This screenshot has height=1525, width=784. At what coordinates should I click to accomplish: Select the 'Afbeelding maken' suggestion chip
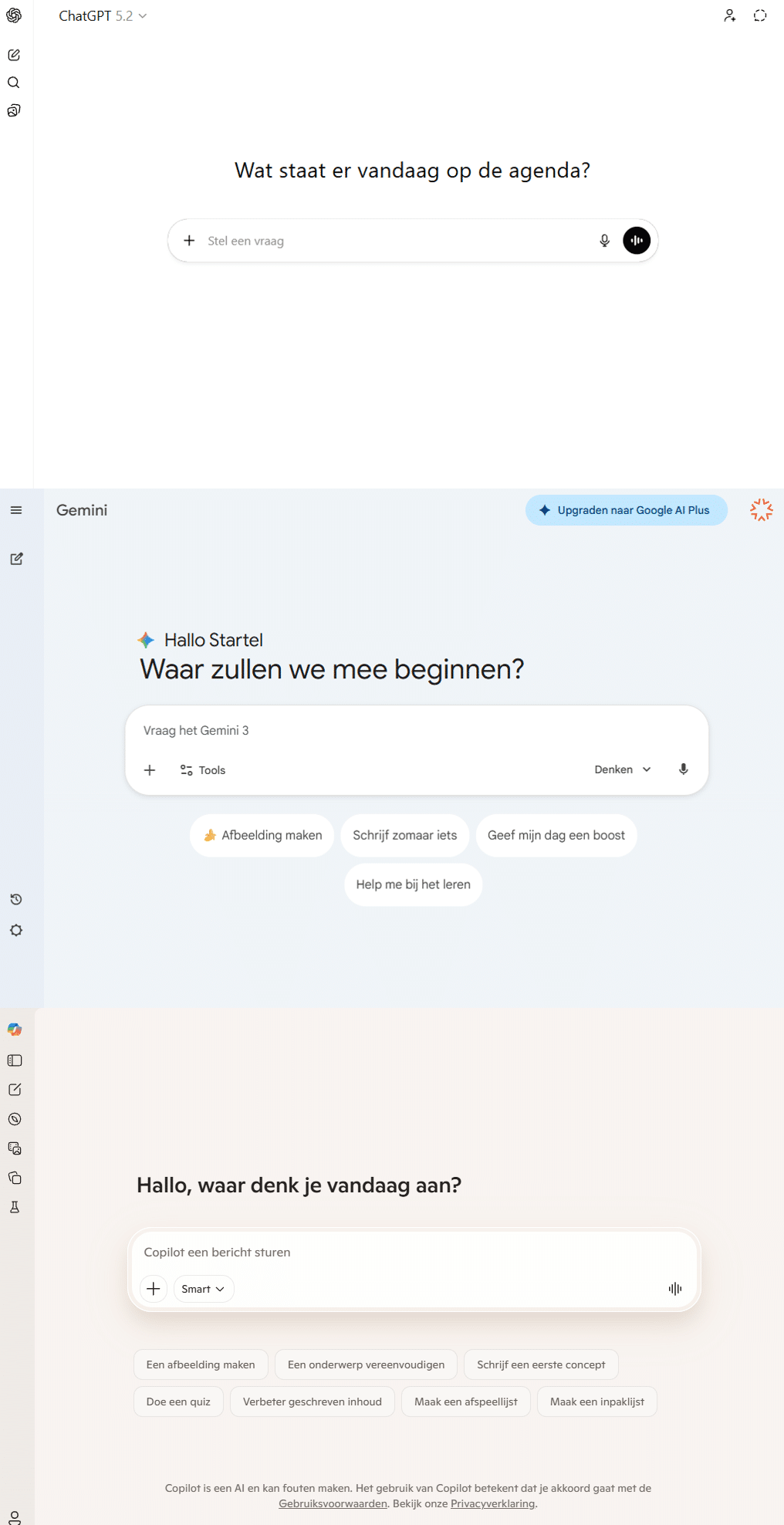(x=262, y=835)
